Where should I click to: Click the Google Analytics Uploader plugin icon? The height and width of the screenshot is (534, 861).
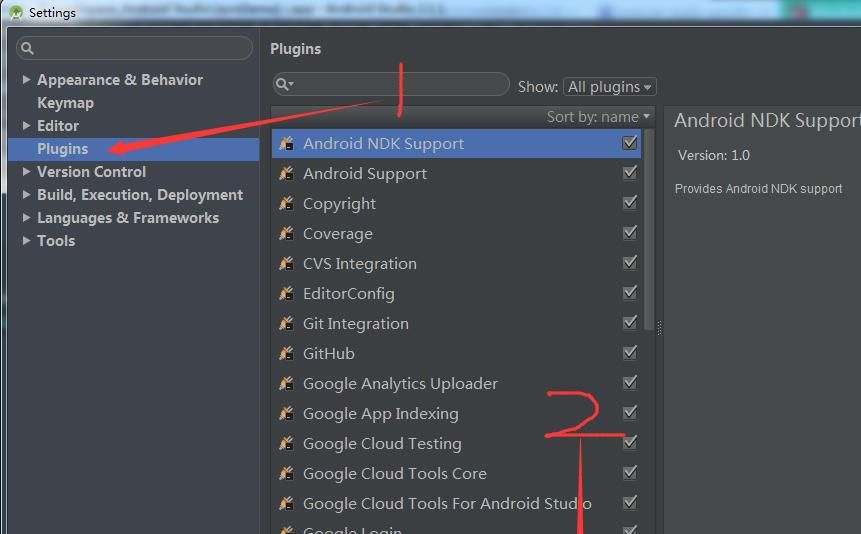click(286, 383)
